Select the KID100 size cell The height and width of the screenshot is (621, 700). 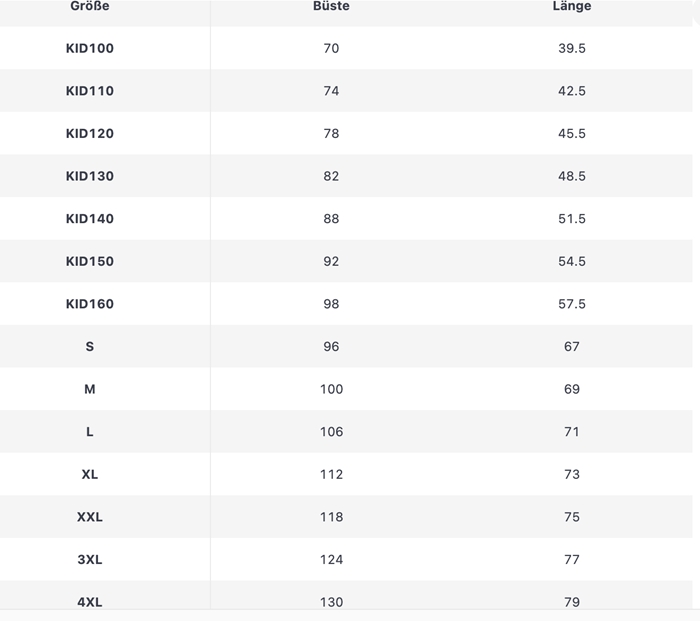pos(90,48)
